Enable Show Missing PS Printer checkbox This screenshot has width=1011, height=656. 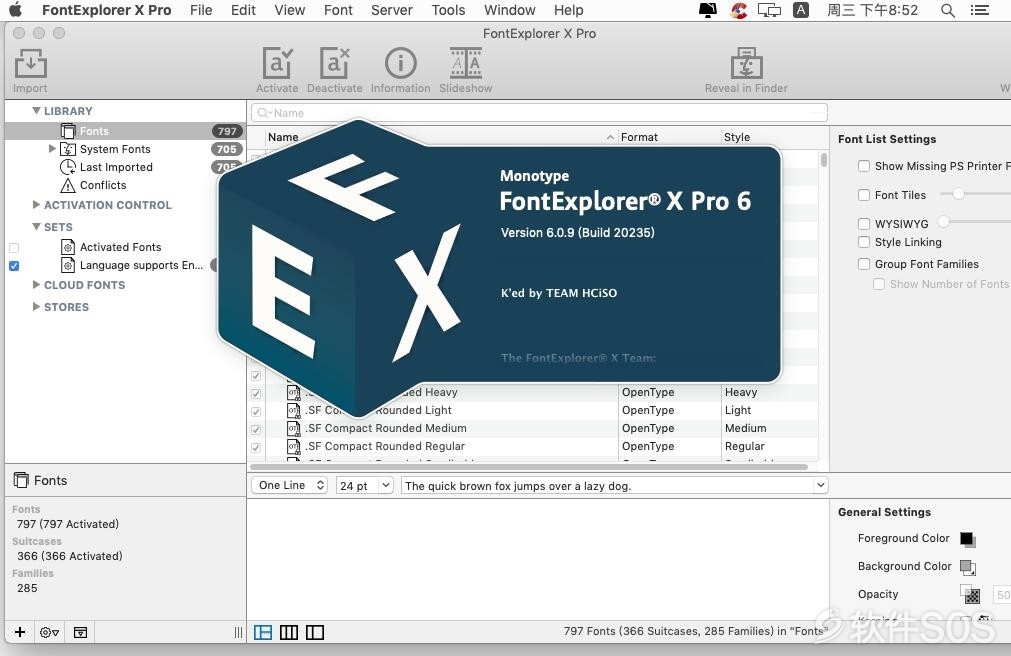tap(864, 166)
